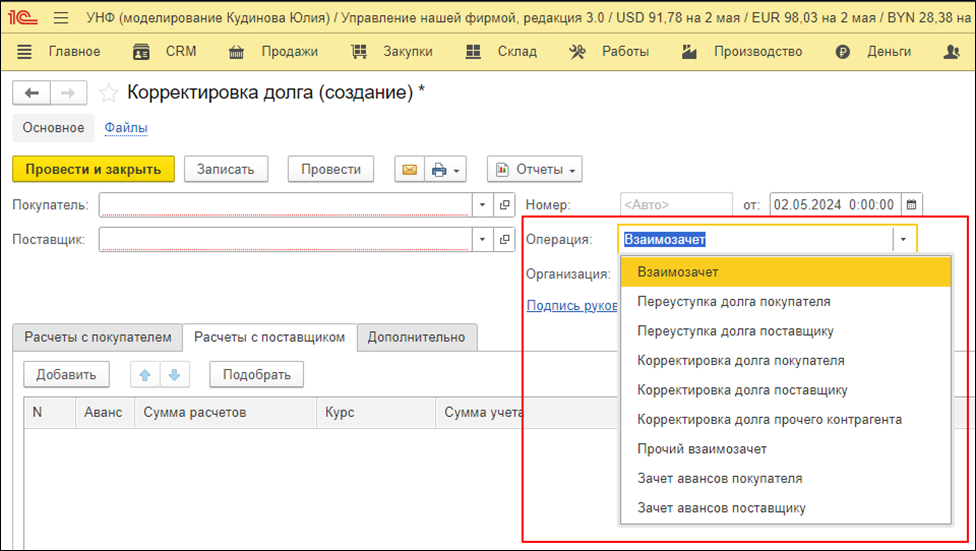This screenshot has height=551, width=976.
Task: Select Переуступка долга покупателя from list
Action: pyautogui.click(x=733, y=301)
